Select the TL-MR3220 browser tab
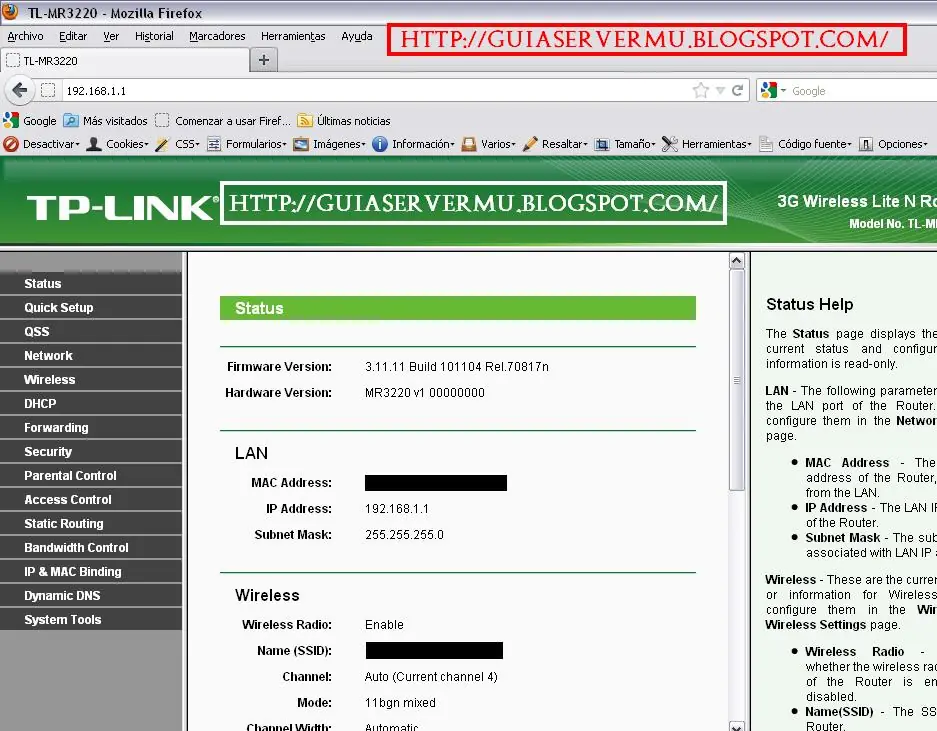The image size is (937, 731). click(124, 60)
